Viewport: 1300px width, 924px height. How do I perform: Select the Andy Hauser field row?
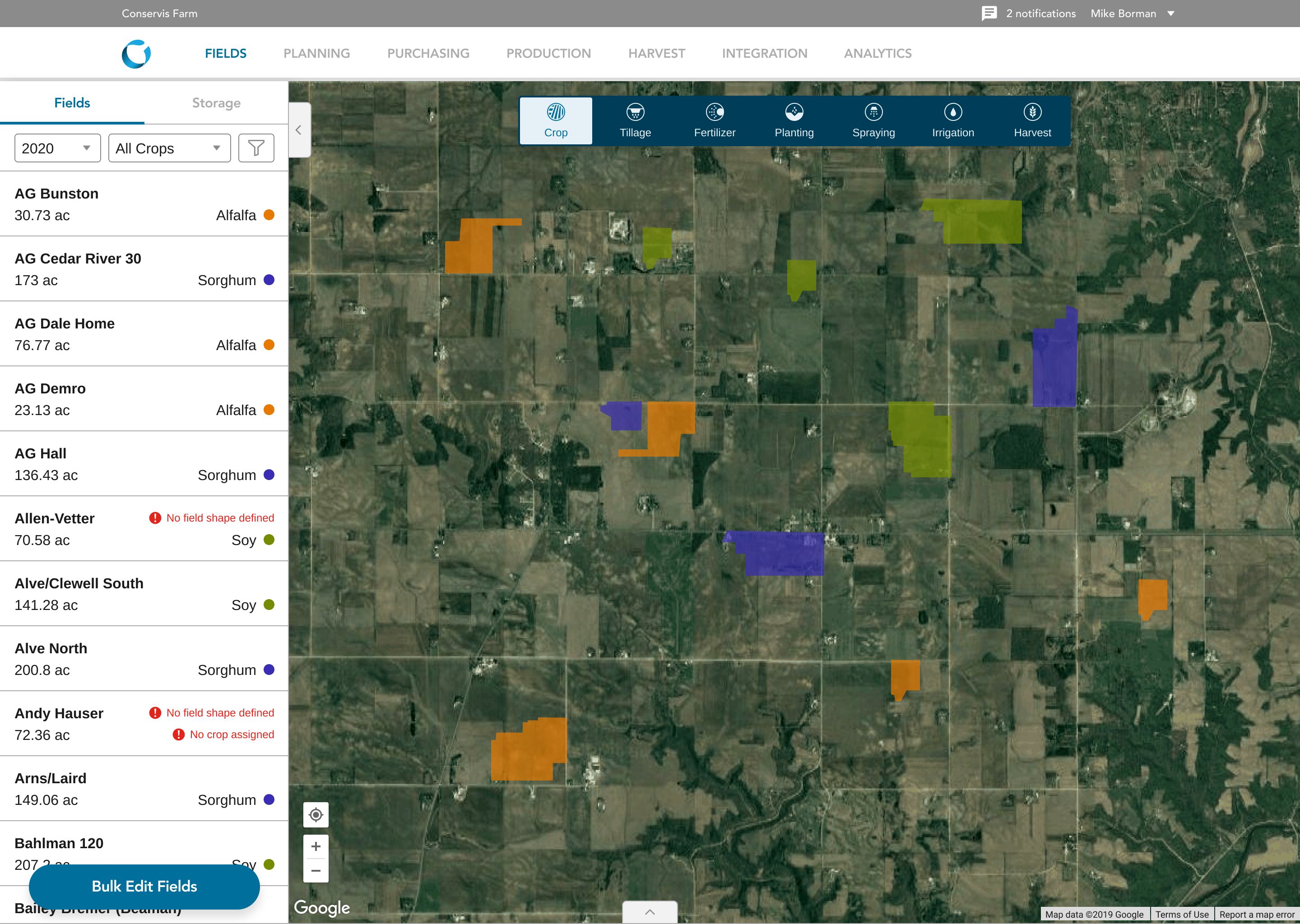(144, 724)
